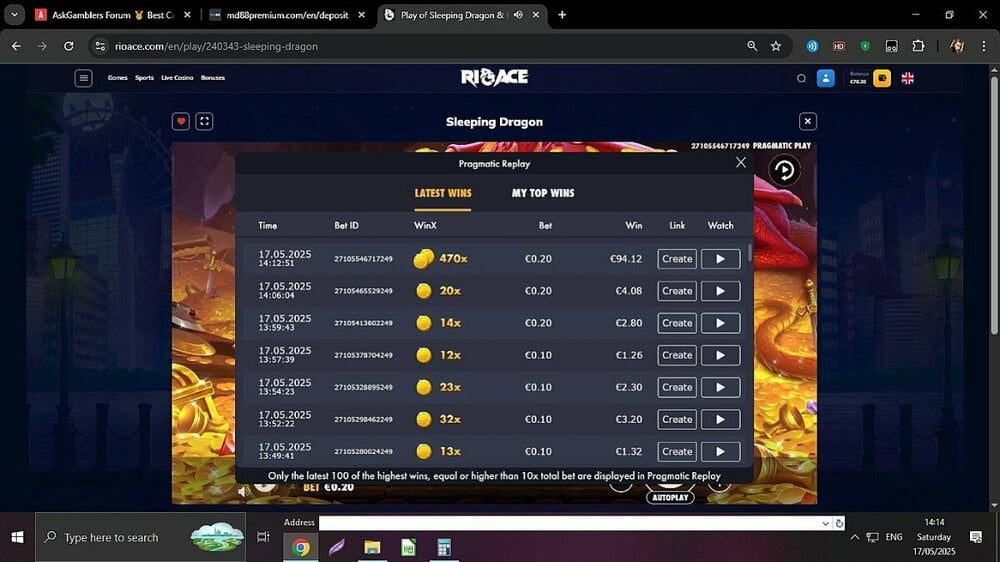This screenshot has width=1000, height=562.
Task: Open the user profile icon
Action: [825, 78]
